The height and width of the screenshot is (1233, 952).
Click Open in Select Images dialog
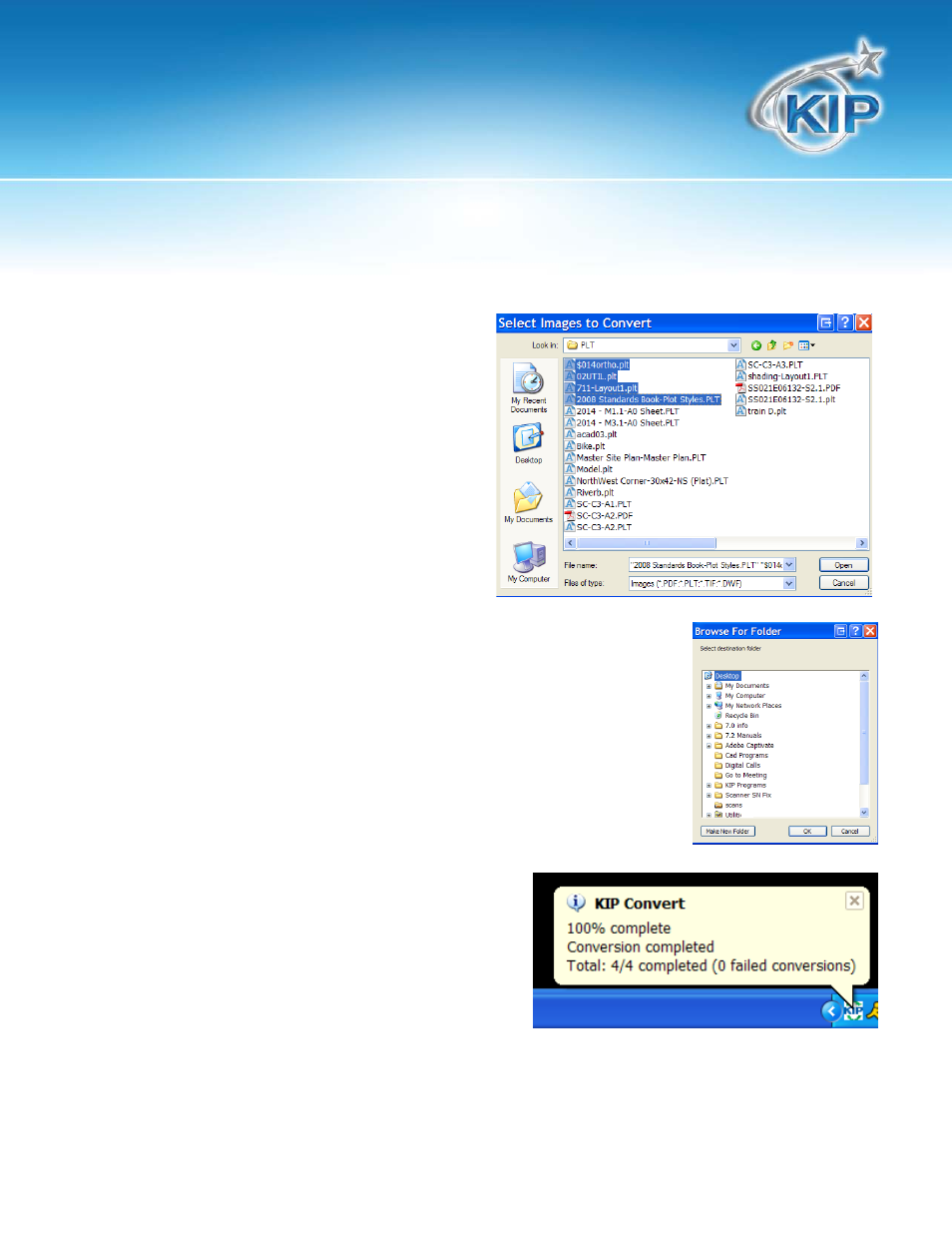pyautogui.click(x=844, y=565)
